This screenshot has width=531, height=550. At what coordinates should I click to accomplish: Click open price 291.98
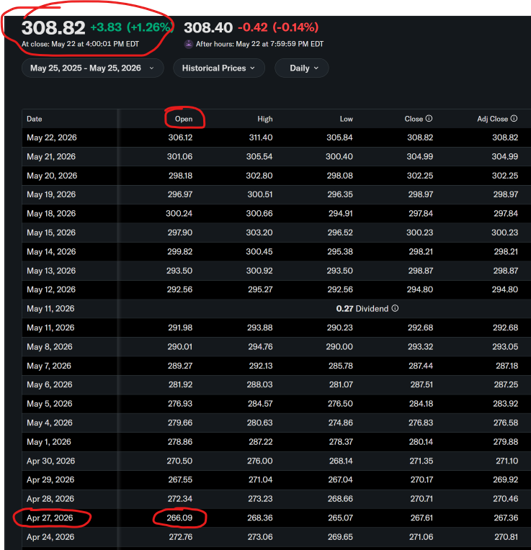tap(180, 328)
